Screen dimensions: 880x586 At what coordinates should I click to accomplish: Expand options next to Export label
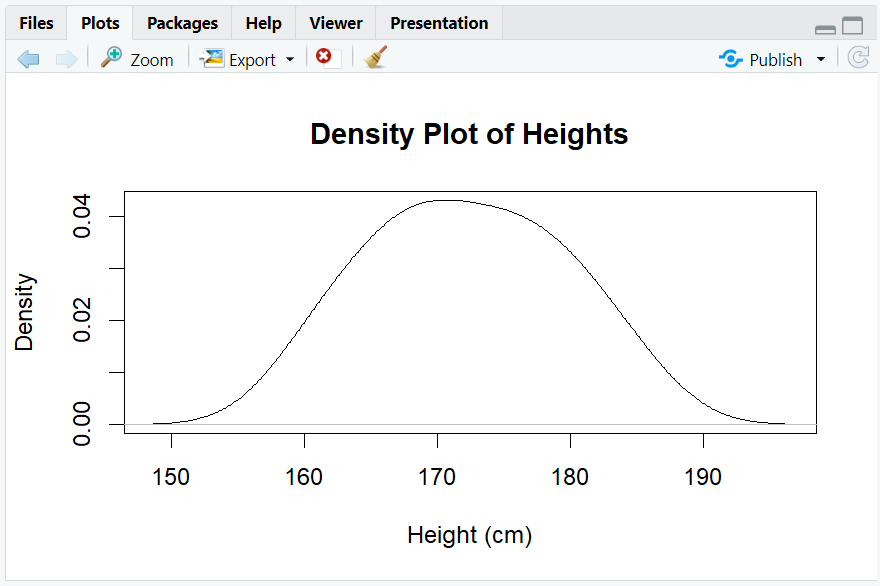click(x=289, y=58)
